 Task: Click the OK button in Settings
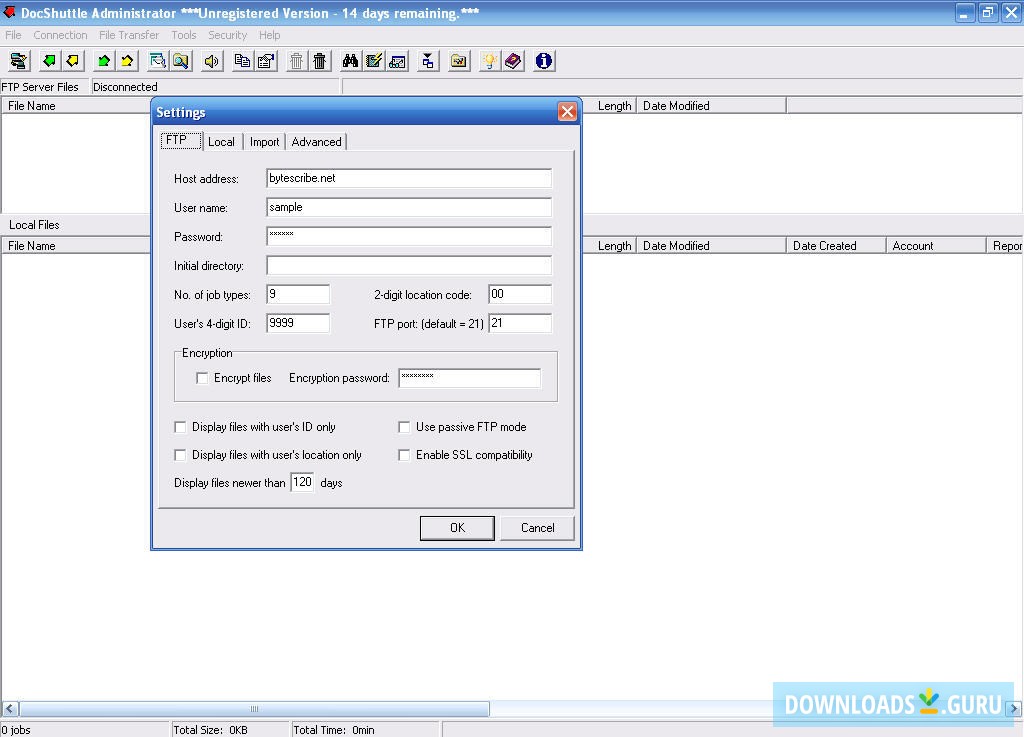[457, 528]
